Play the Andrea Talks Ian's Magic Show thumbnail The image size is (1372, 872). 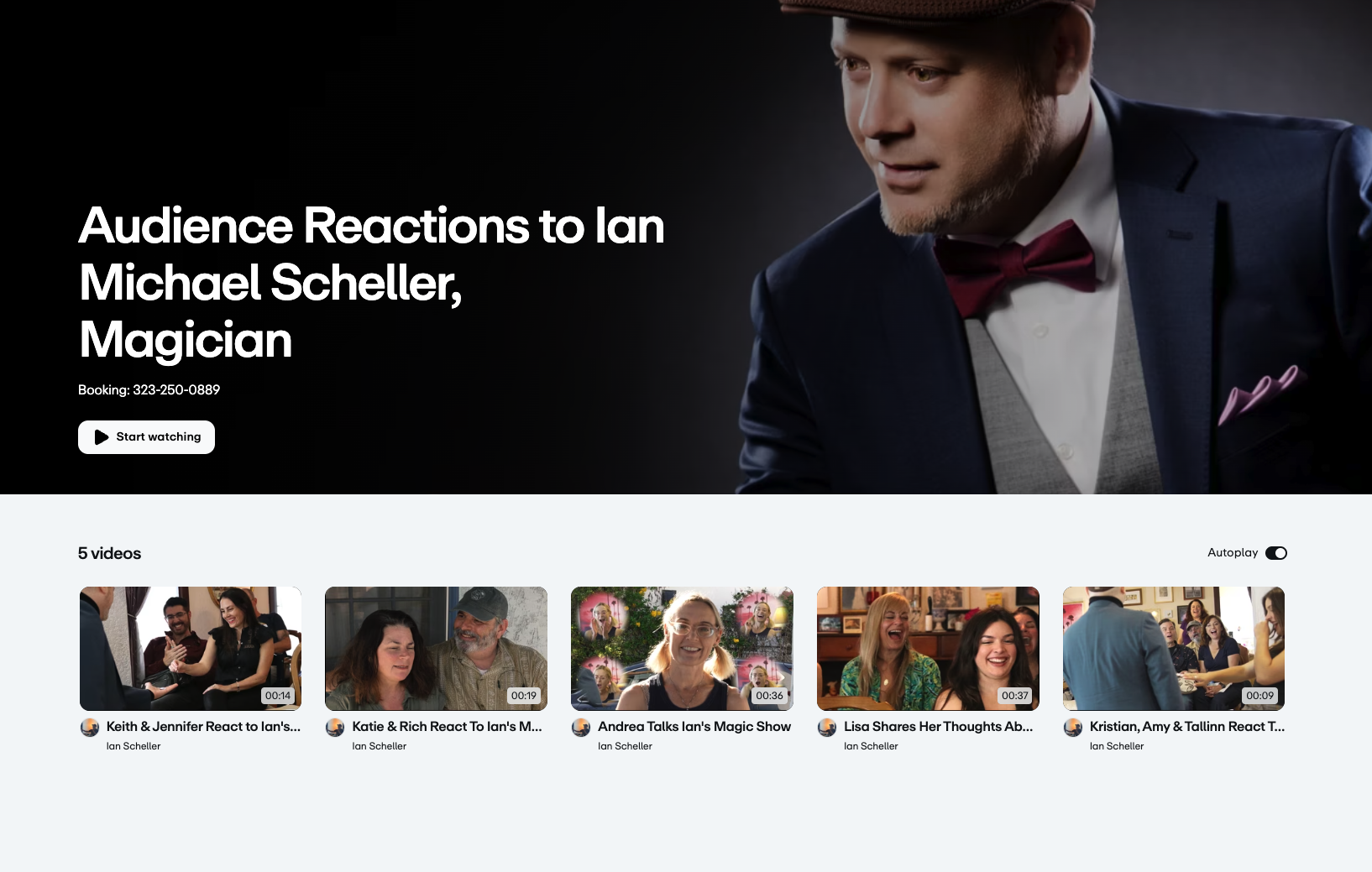point(682,648)
